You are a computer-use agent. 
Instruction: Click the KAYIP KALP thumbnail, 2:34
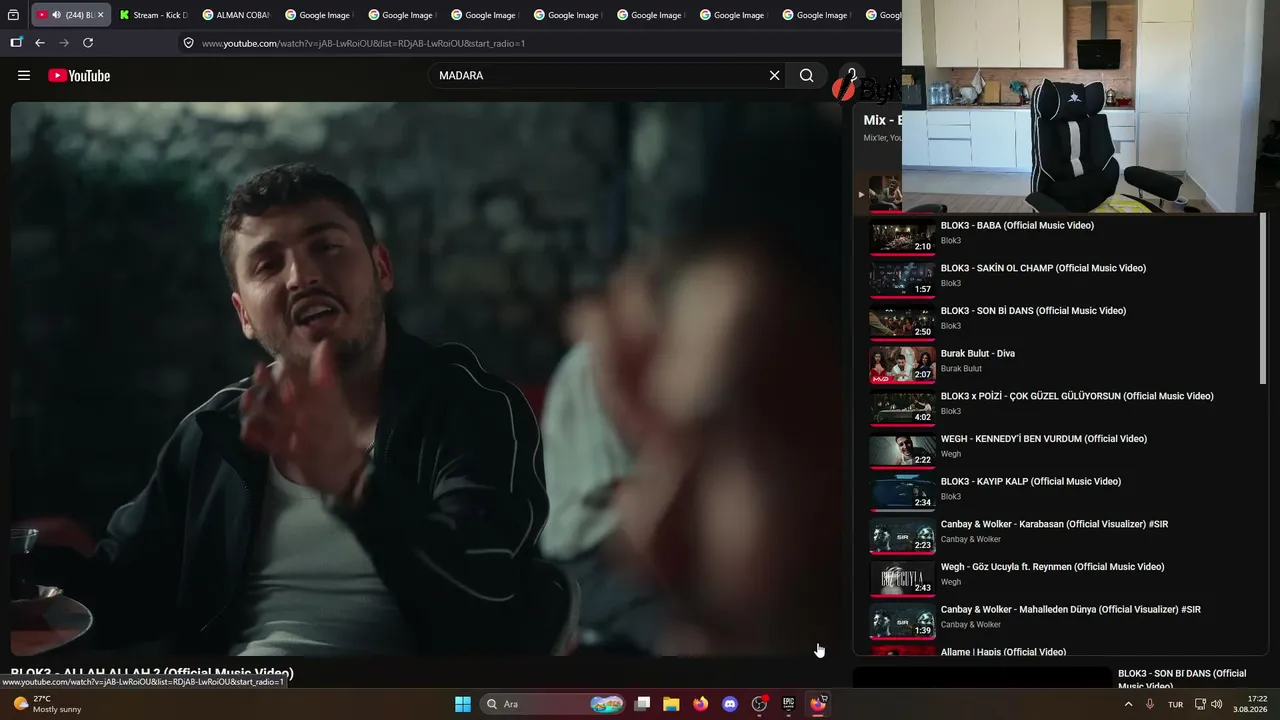[x=902, y=493]
